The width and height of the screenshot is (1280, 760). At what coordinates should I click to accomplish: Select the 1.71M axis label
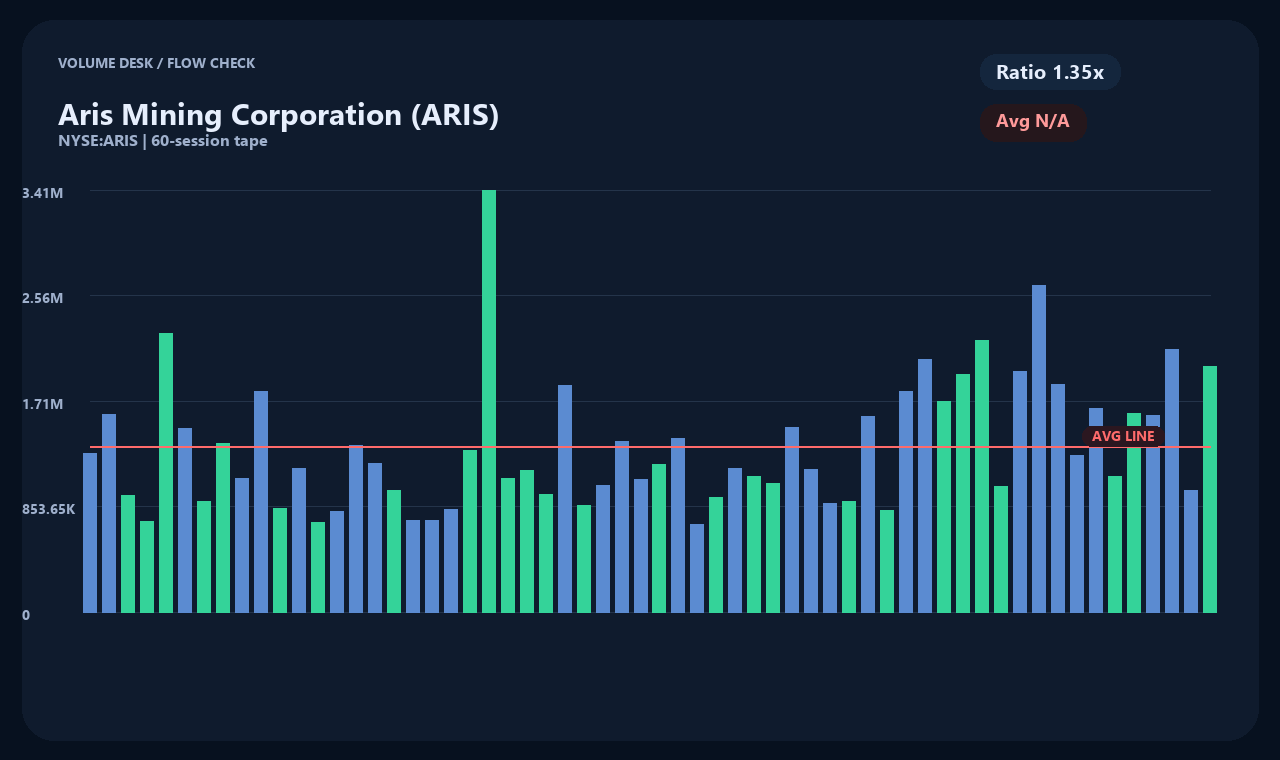(x=43, y=404)
